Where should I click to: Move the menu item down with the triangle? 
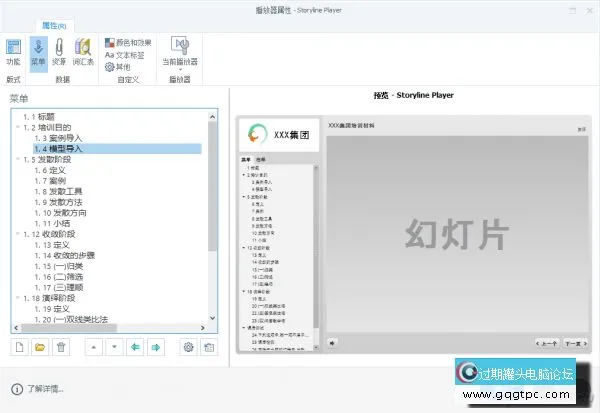pyautogui.click(x=114, y=347)
